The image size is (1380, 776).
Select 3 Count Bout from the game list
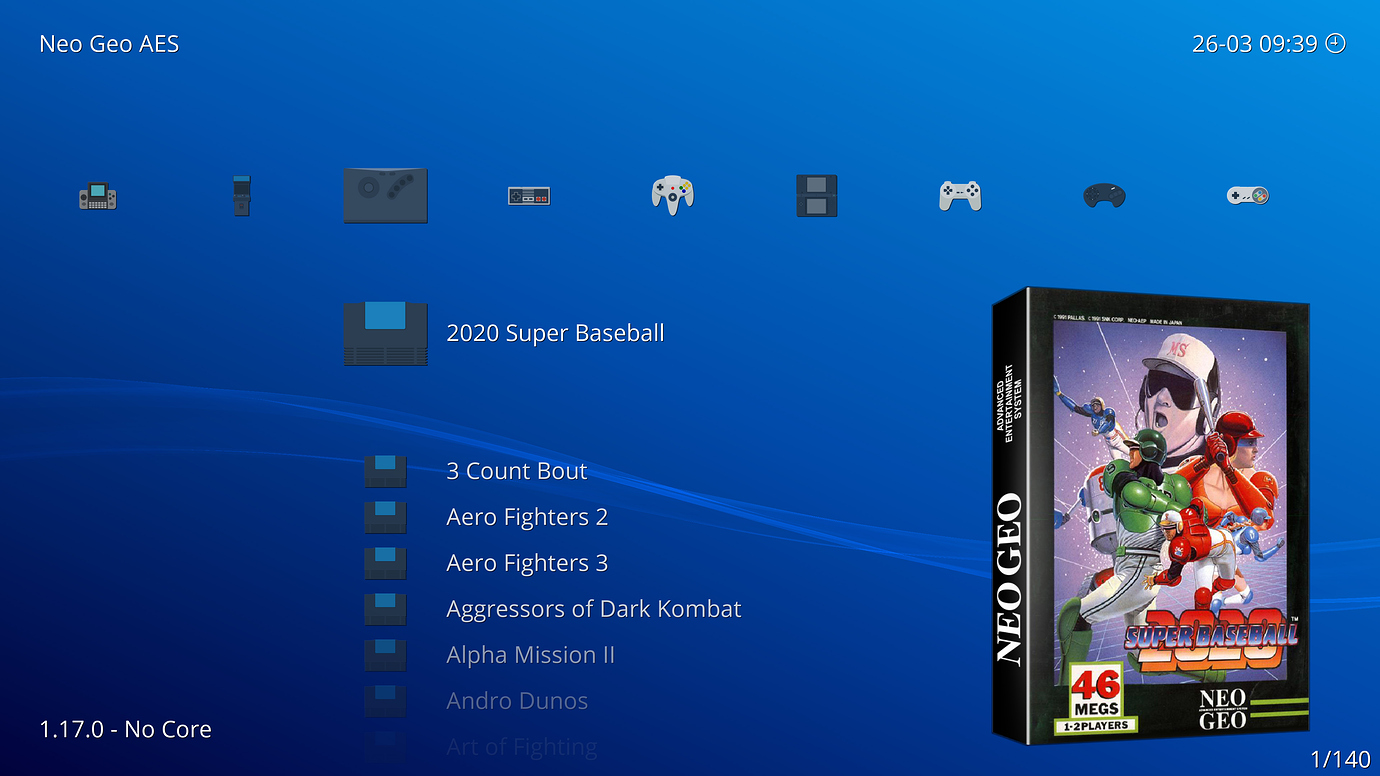pyautogui.click(x=517, y=470)
